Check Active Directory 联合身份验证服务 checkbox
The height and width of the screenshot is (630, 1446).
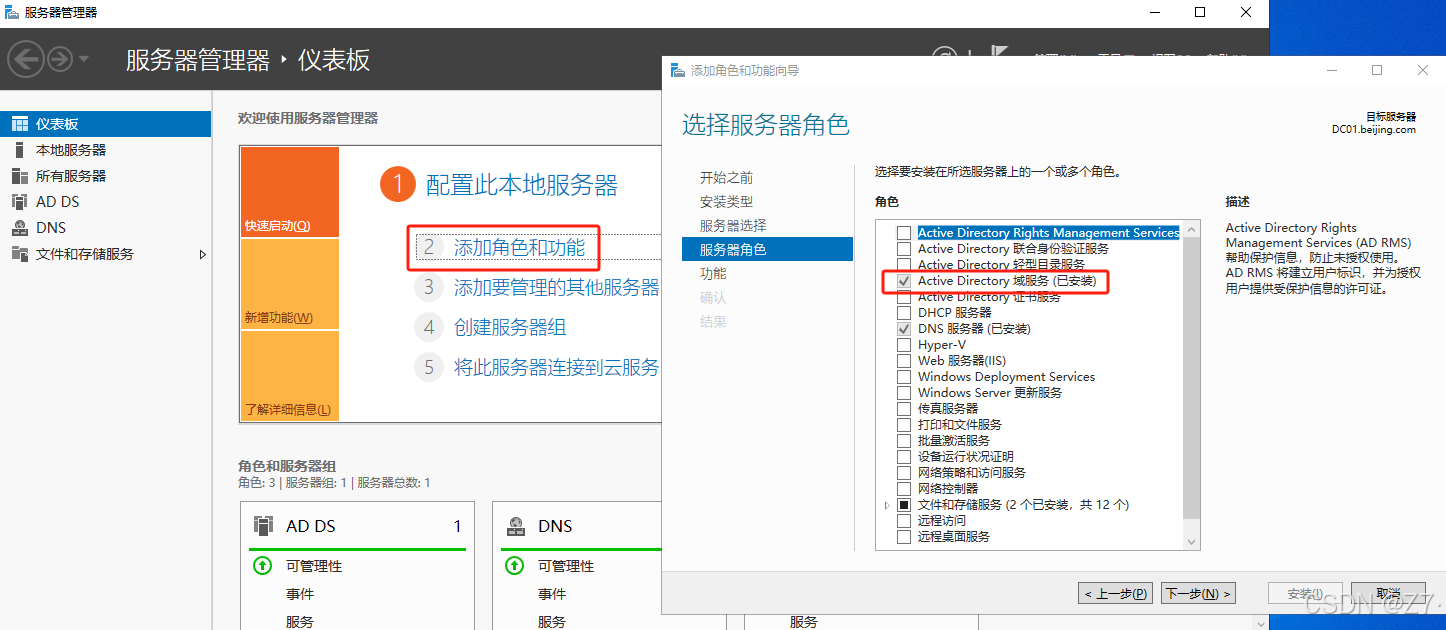click(x=904, y=249)
